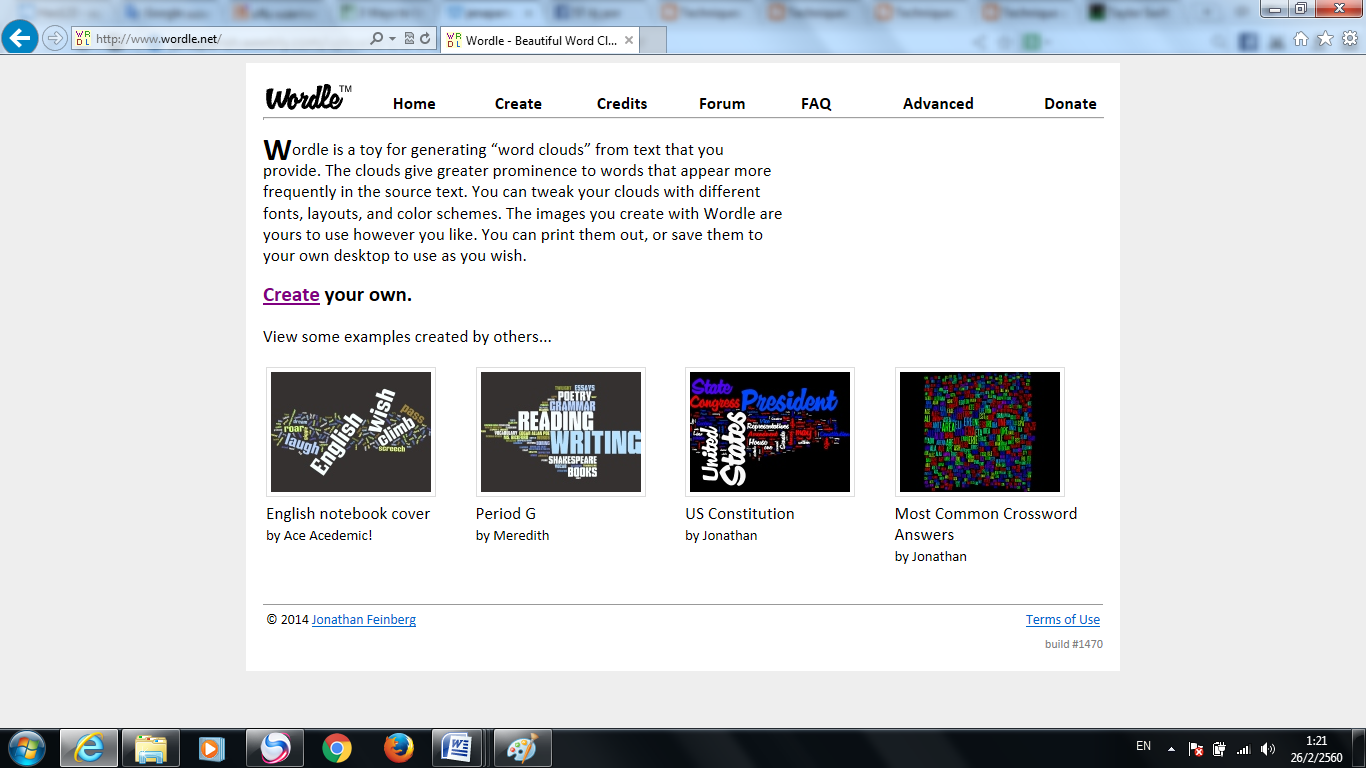Click the "by Ace Acedemic!" author text
1366x768 pixels.
pos(319,536)
